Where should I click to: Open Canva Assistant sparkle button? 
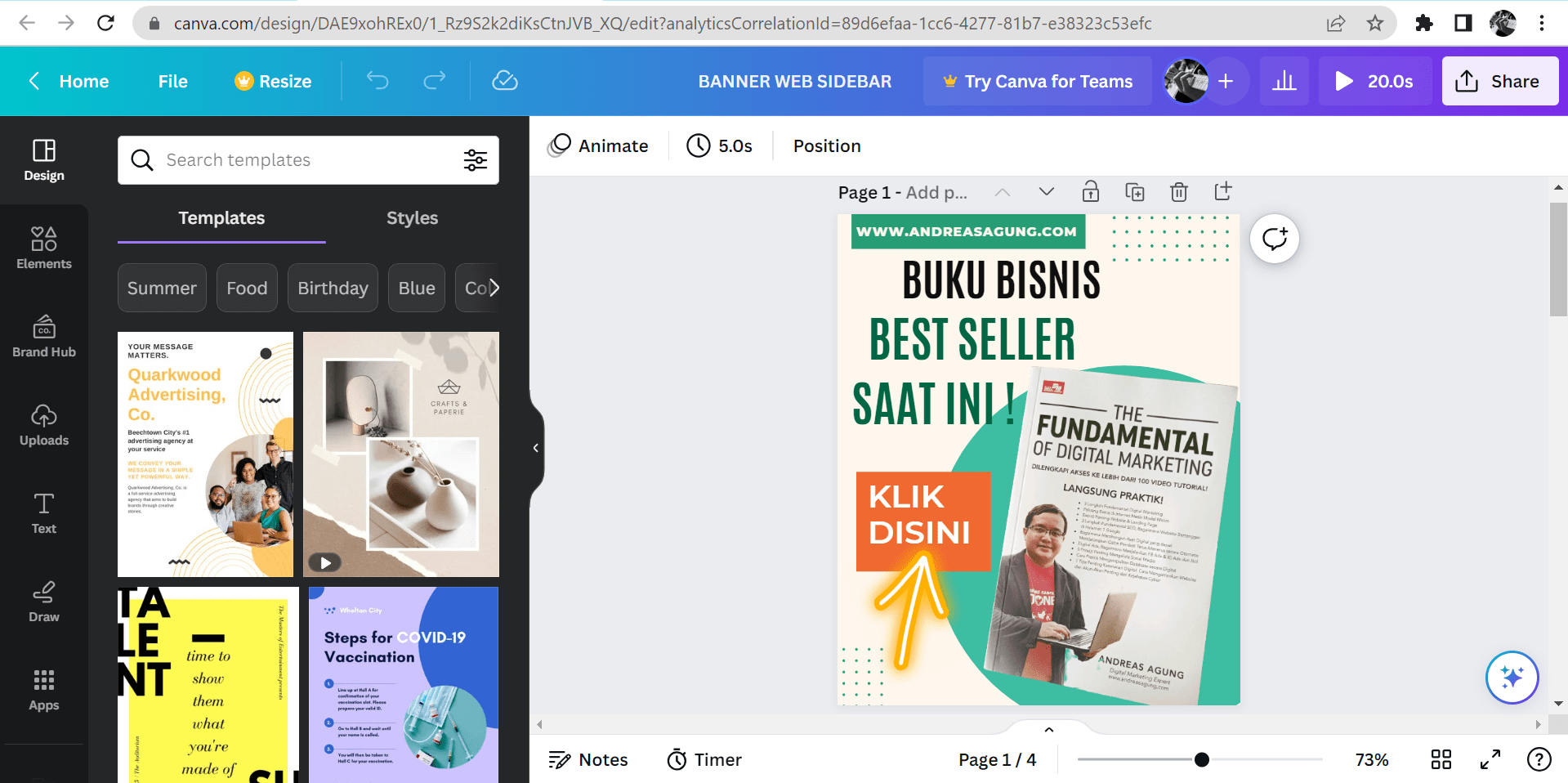1512,677
